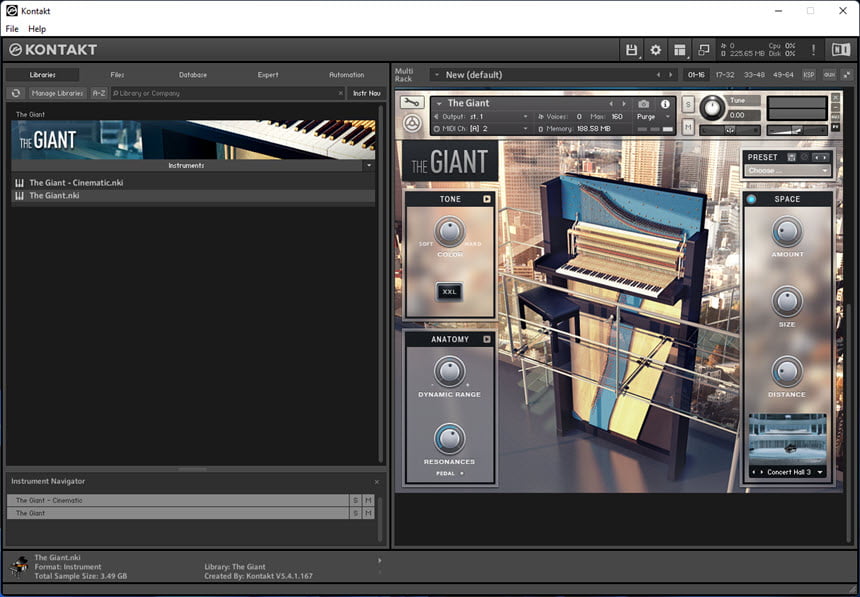Screen dimensions: 860x597
Task: Open MIDI Ch [A] 2 dropdown
Action: 482,128
